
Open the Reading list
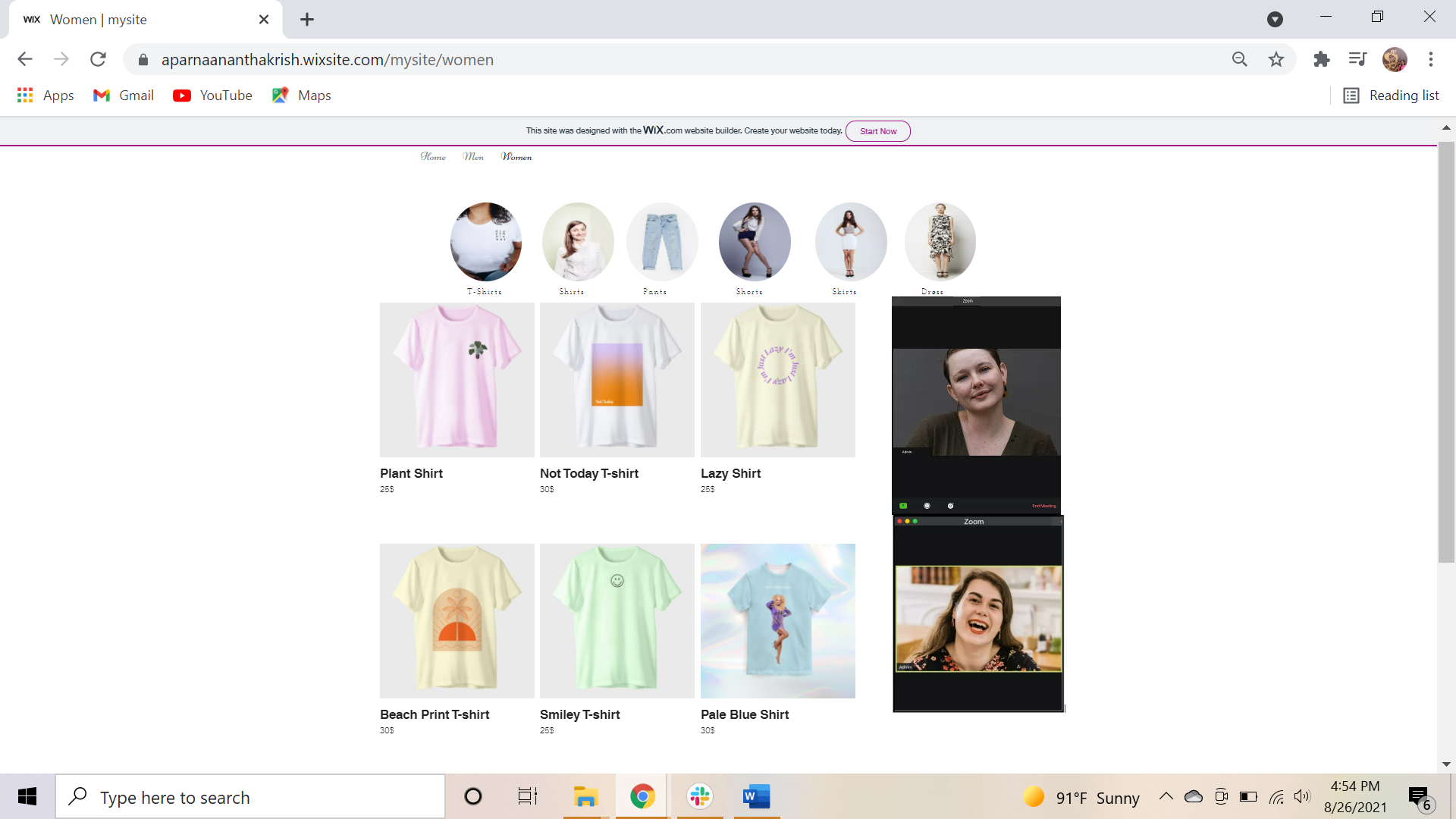pos(1392,96)
